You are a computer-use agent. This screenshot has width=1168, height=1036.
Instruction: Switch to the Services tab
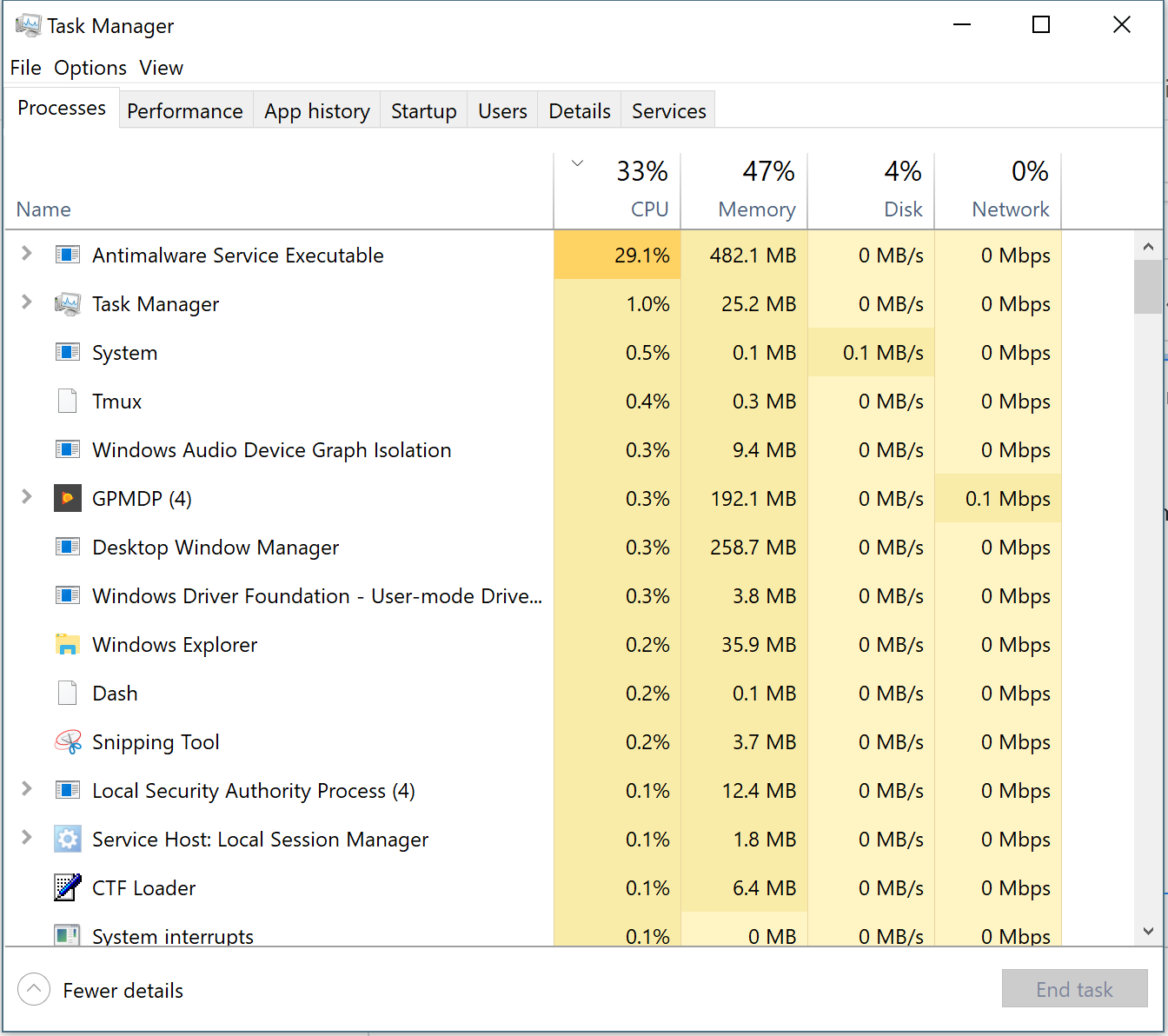coord(667,110)
